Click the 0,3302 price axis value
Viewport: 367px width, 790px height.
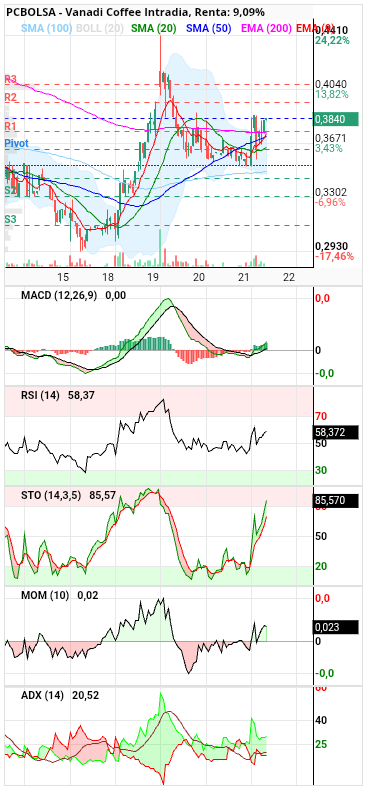(x=330, y=192)
